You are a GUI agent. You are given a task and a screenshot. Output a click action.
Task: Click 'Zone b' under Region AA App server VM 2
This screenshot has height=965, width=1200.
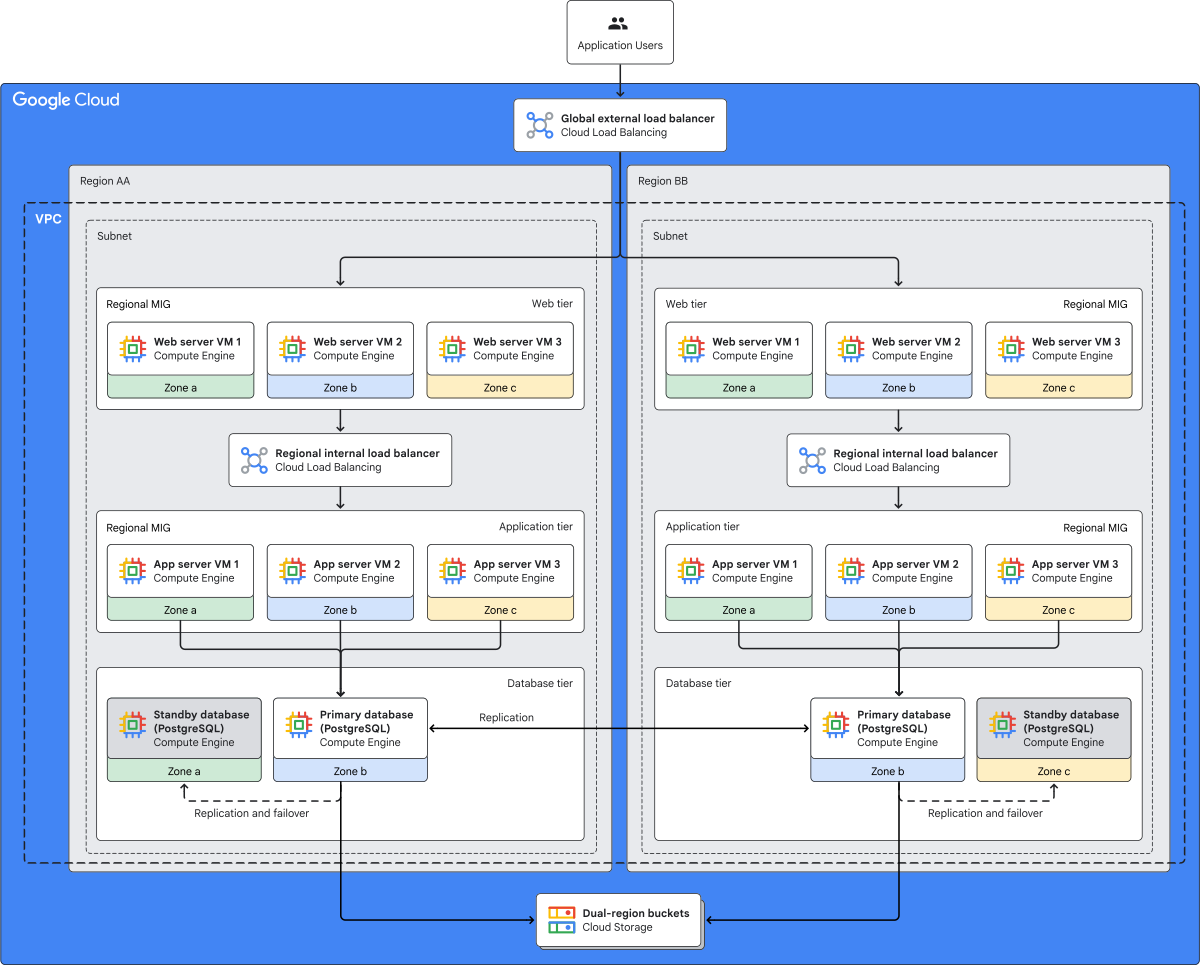click(x=340, y=610)
